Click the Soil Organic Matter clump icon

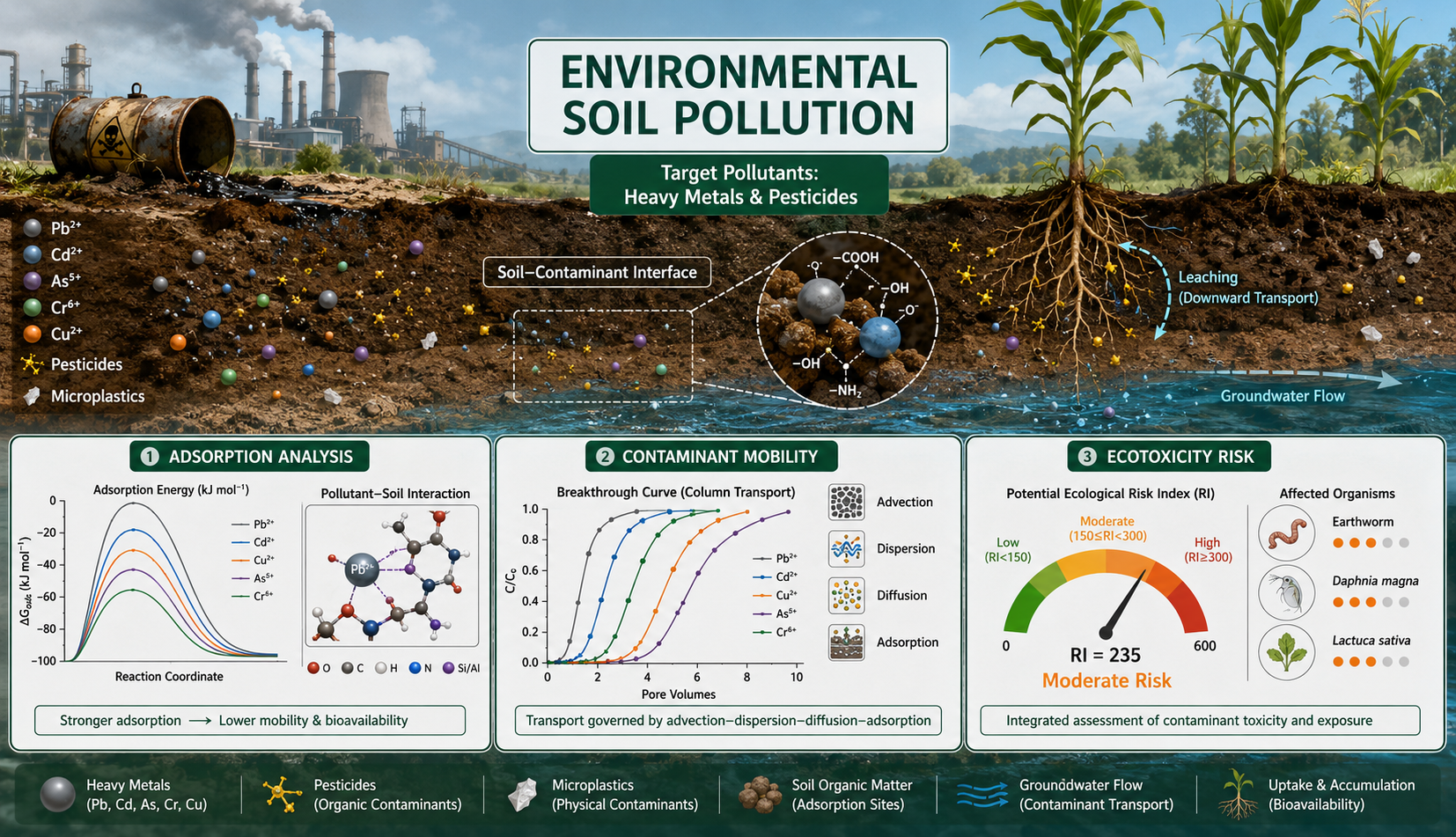(x=760, y=794)
